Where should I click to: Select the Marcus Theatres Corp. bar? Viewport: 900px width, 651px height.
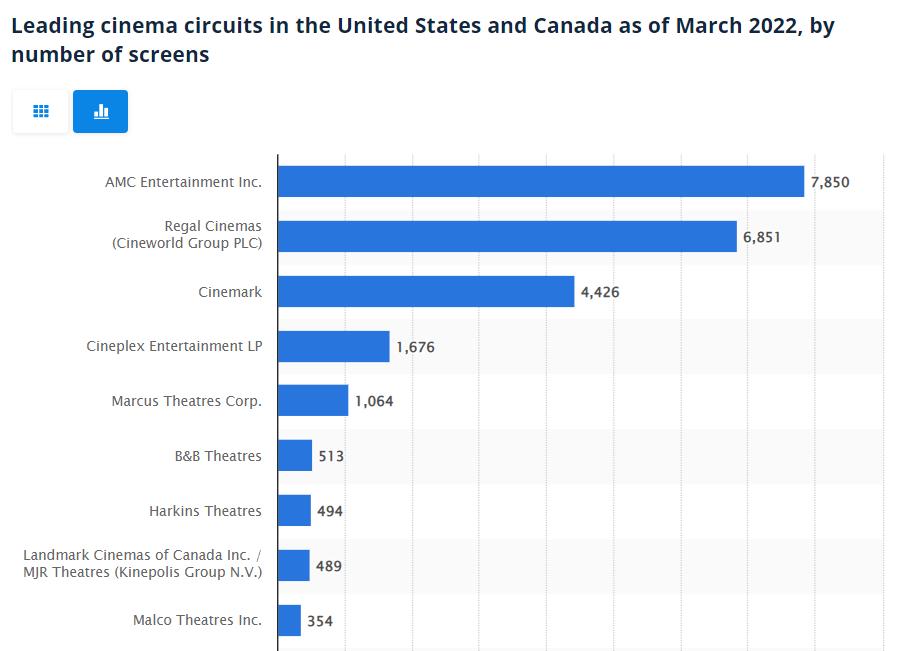(313, 400)
